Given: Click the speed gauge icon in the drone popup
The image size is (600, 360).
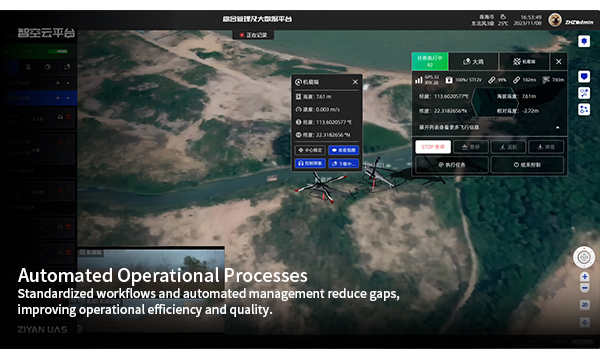Looking at the screenshot, I should [x=298, y=109].
